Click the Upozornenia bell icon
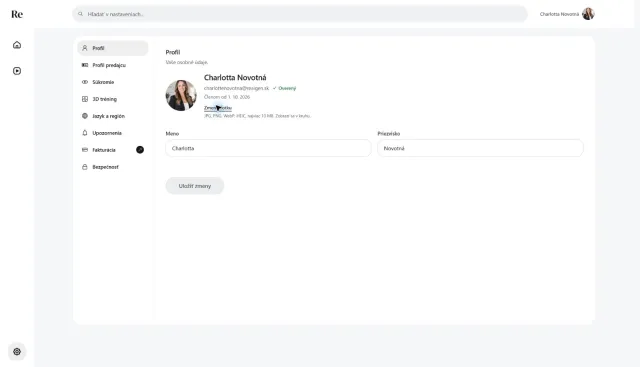This screenshot has height=367, width=640. click(85, 133)
